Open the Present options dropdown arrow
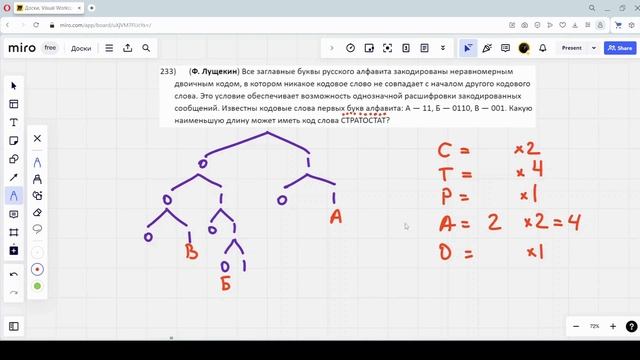The image size is (640, 360). (x=594, y=48)
